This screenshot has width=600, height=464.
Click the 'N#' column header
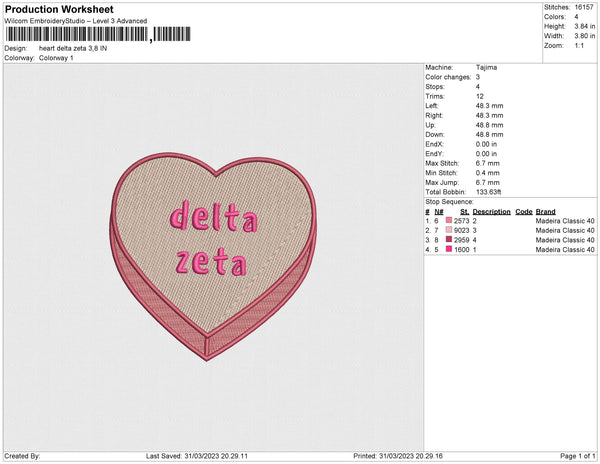pyautogui.click(x=439, y=212)
